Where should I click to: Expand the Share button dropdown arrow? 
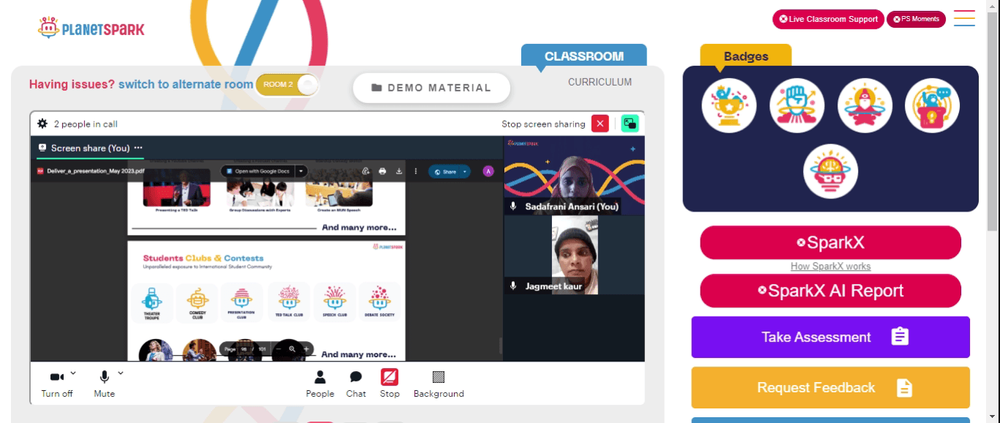466,172
